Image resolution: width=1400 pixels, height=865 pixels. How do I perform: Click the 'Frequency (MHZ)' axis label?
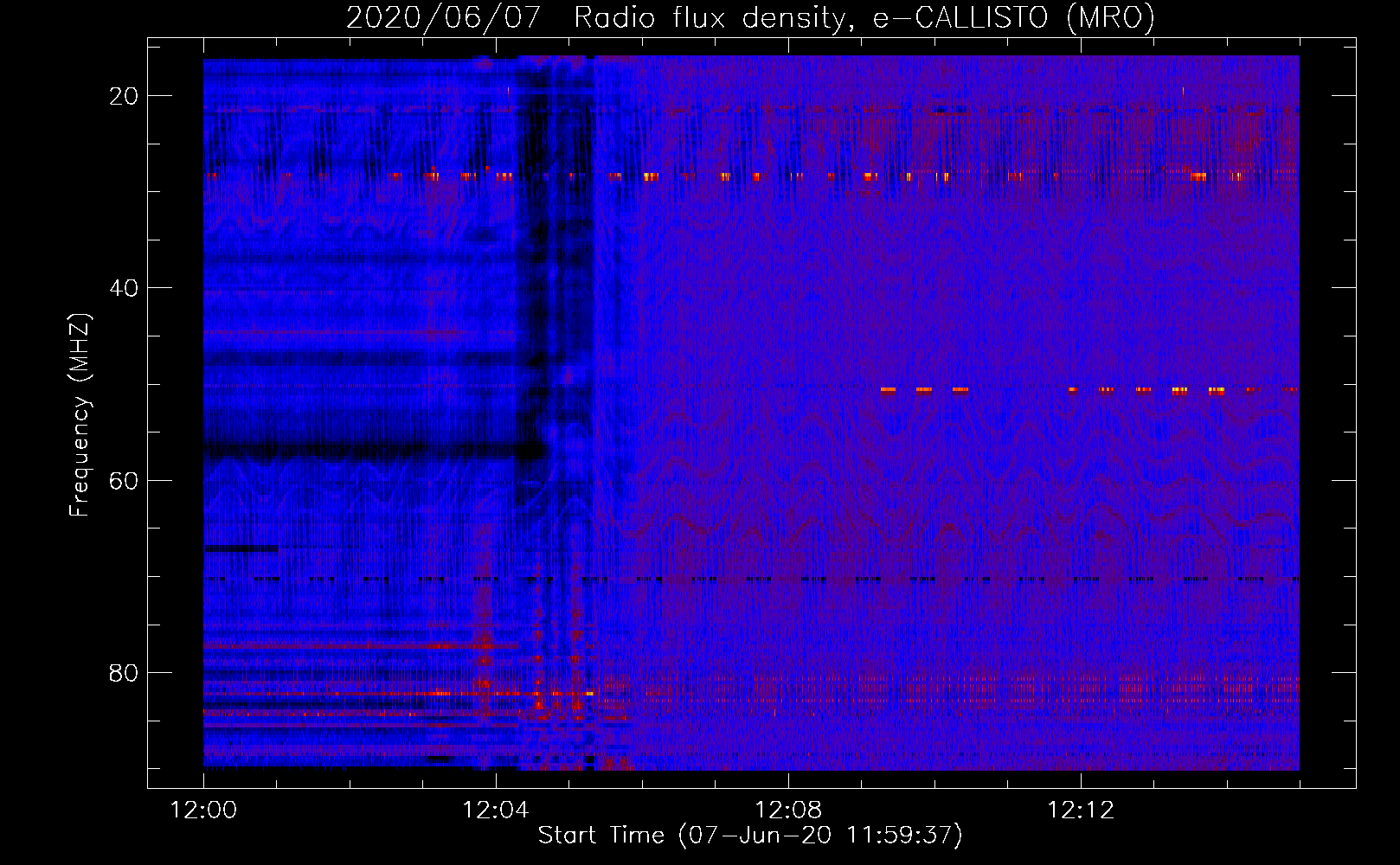(80, 415)
